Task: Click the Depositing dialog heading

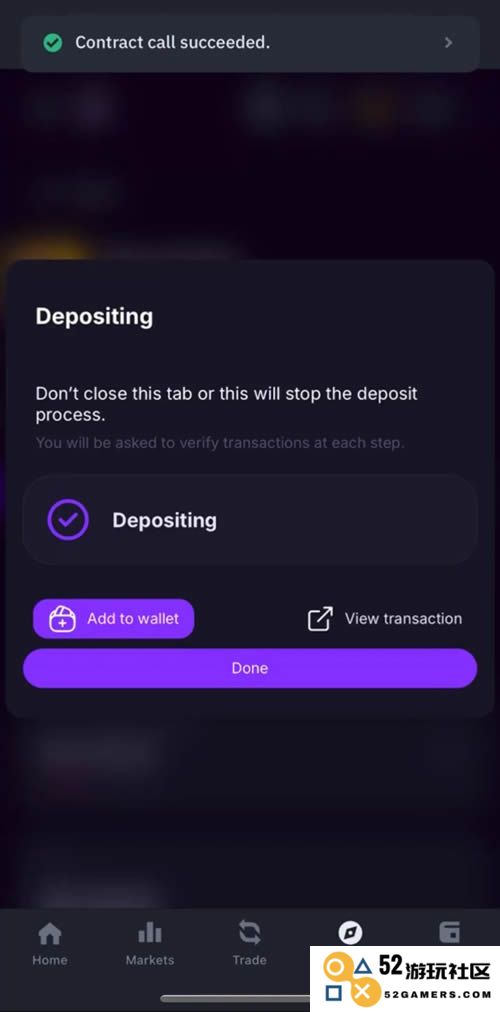Action: pos(94,317)
